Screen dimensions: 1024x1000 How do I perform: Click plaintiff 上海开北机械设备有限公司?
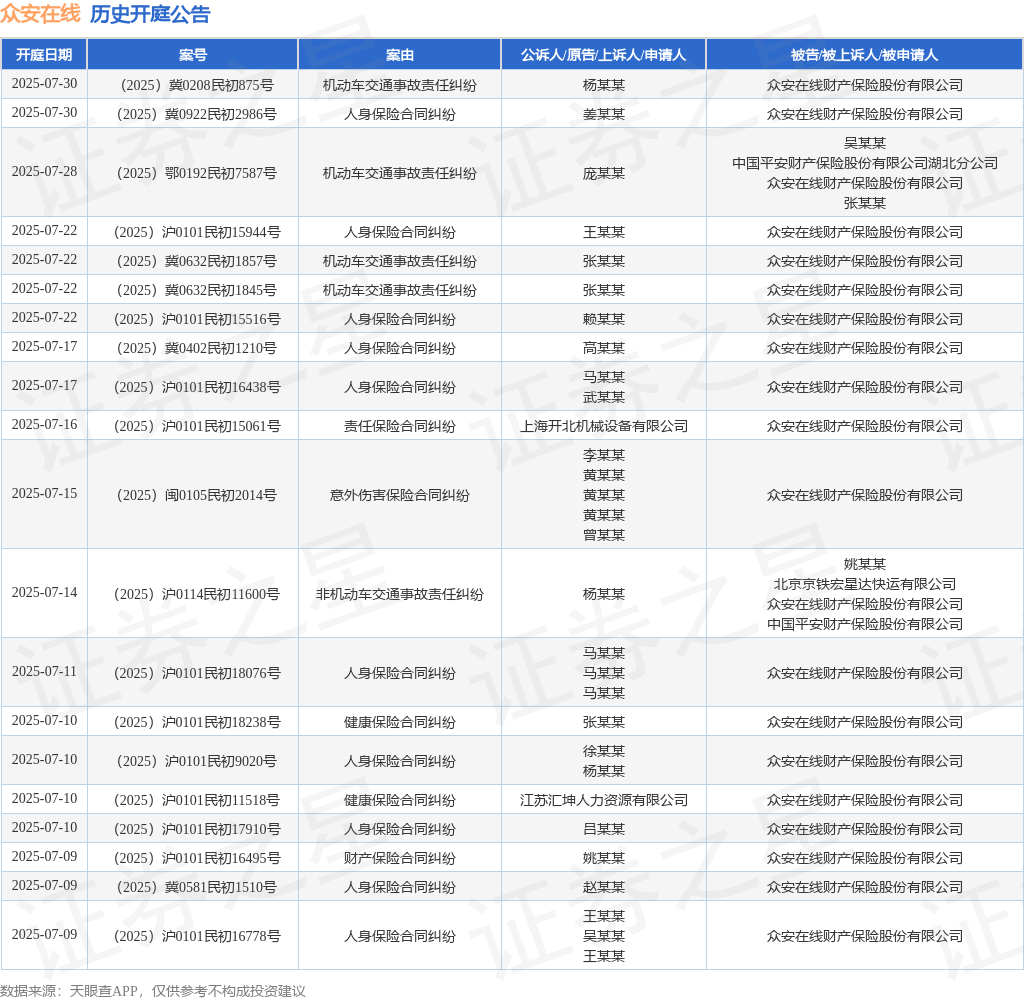click(x=603, y=427)
